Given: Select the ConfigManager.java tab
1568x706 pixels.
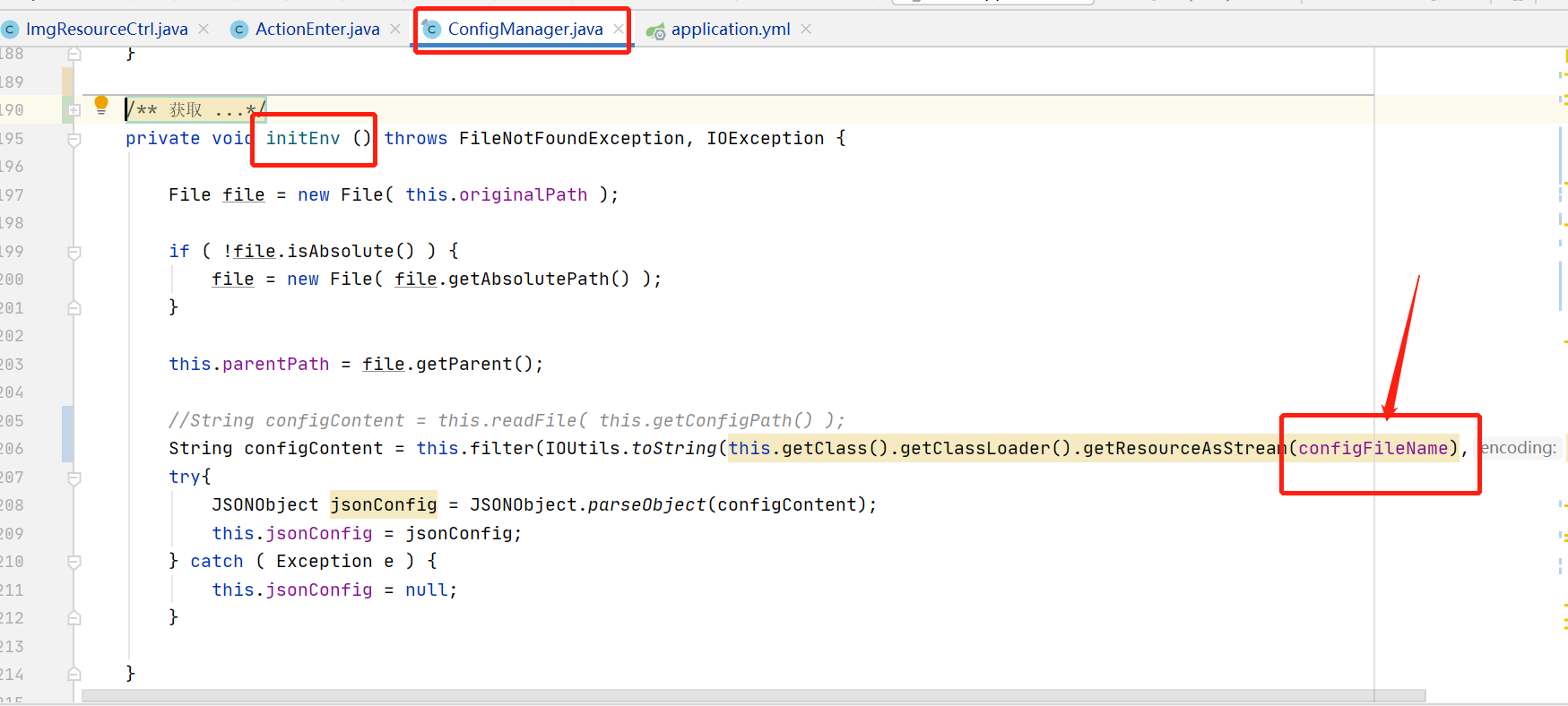Looking at the screenshot, I should click(525, 30).
